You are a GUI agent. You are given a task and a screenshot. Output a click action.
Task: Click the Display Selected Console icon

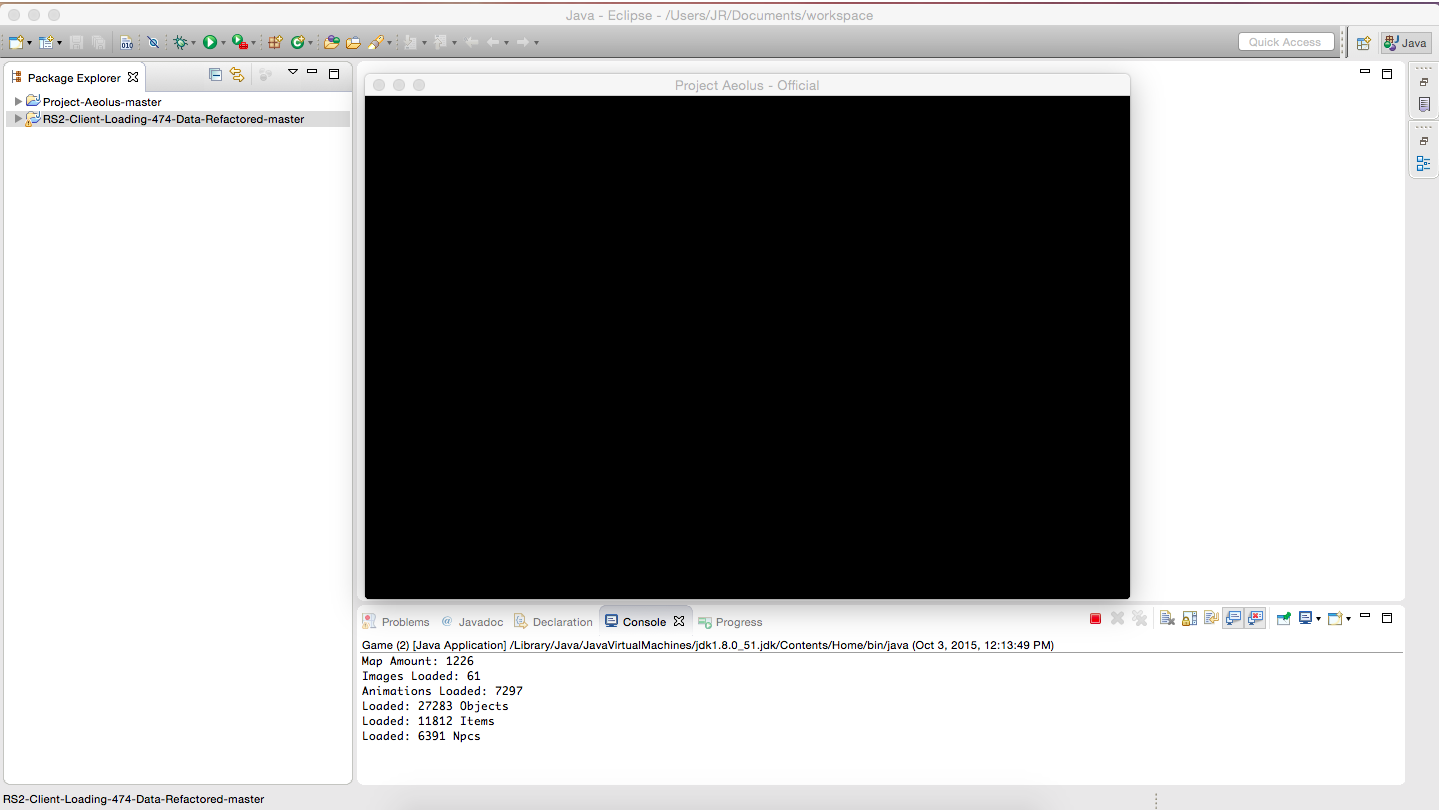1305,618
